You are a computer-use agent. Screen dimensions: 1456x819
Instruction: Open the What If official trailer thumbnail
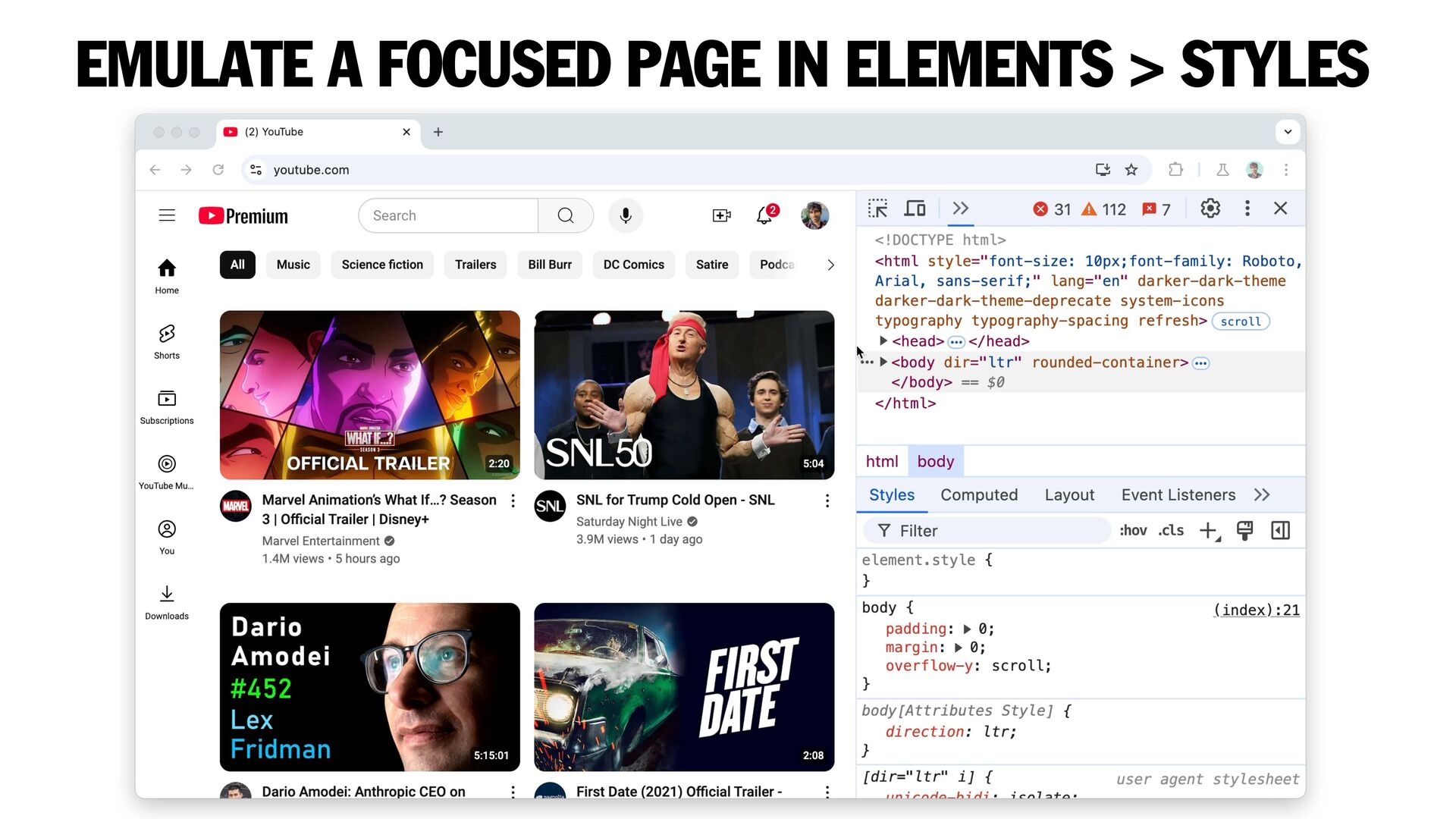click(370, 395)
